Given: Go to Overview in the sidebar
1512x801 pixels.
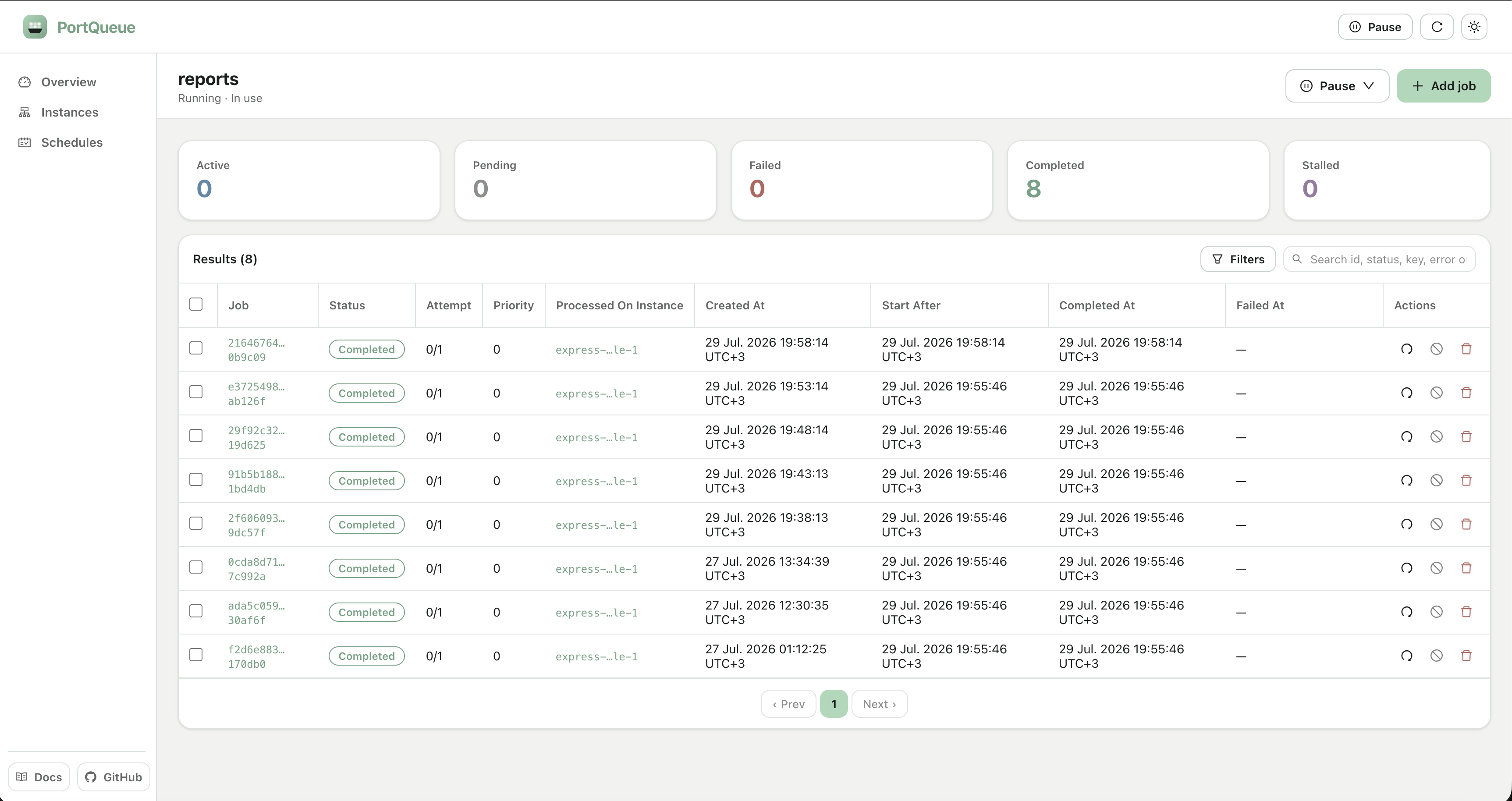Looking at the screenshot, I should 68,82.
